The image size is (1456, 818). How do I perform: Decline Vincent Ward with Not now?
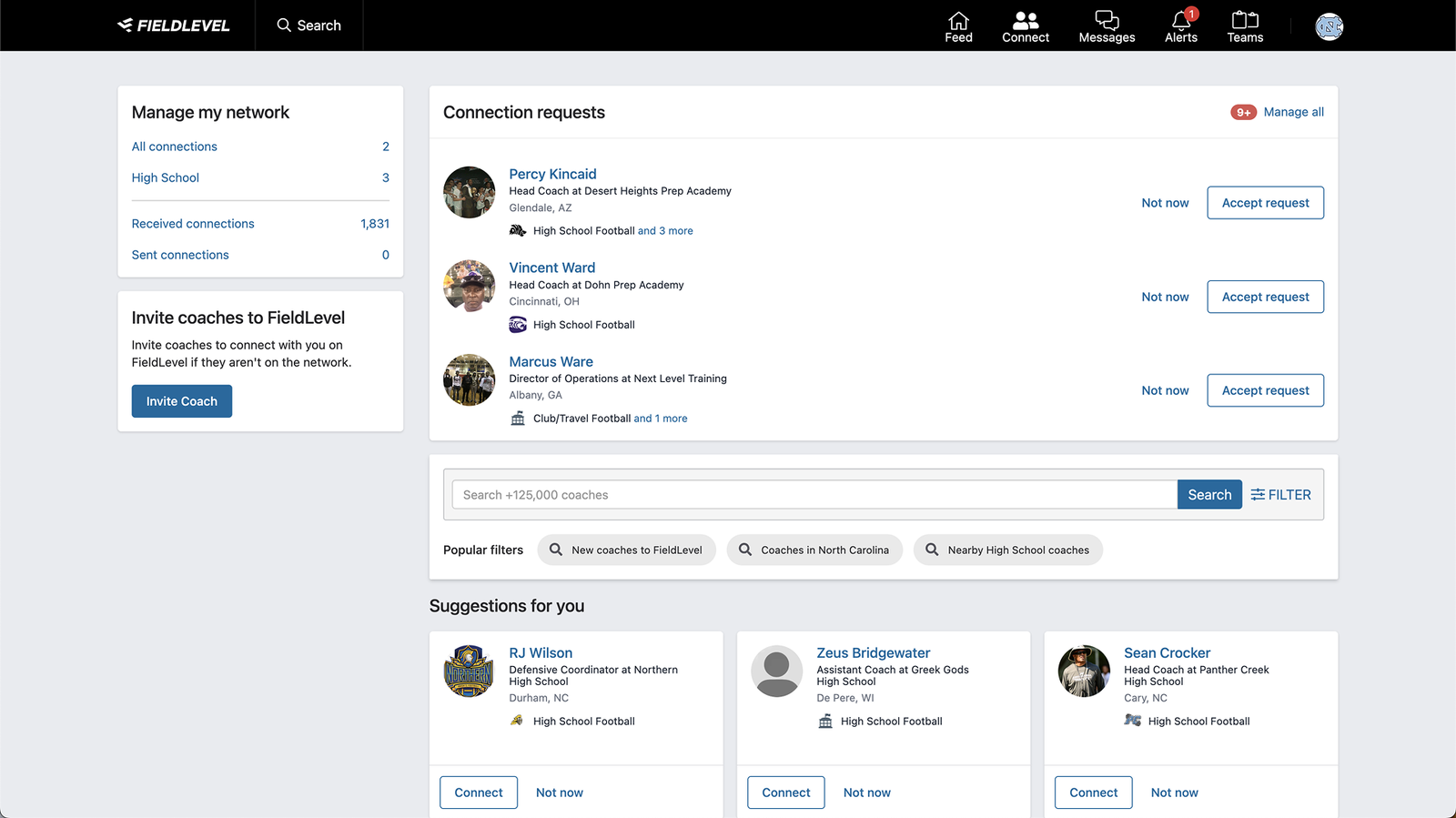(1165, 297)
